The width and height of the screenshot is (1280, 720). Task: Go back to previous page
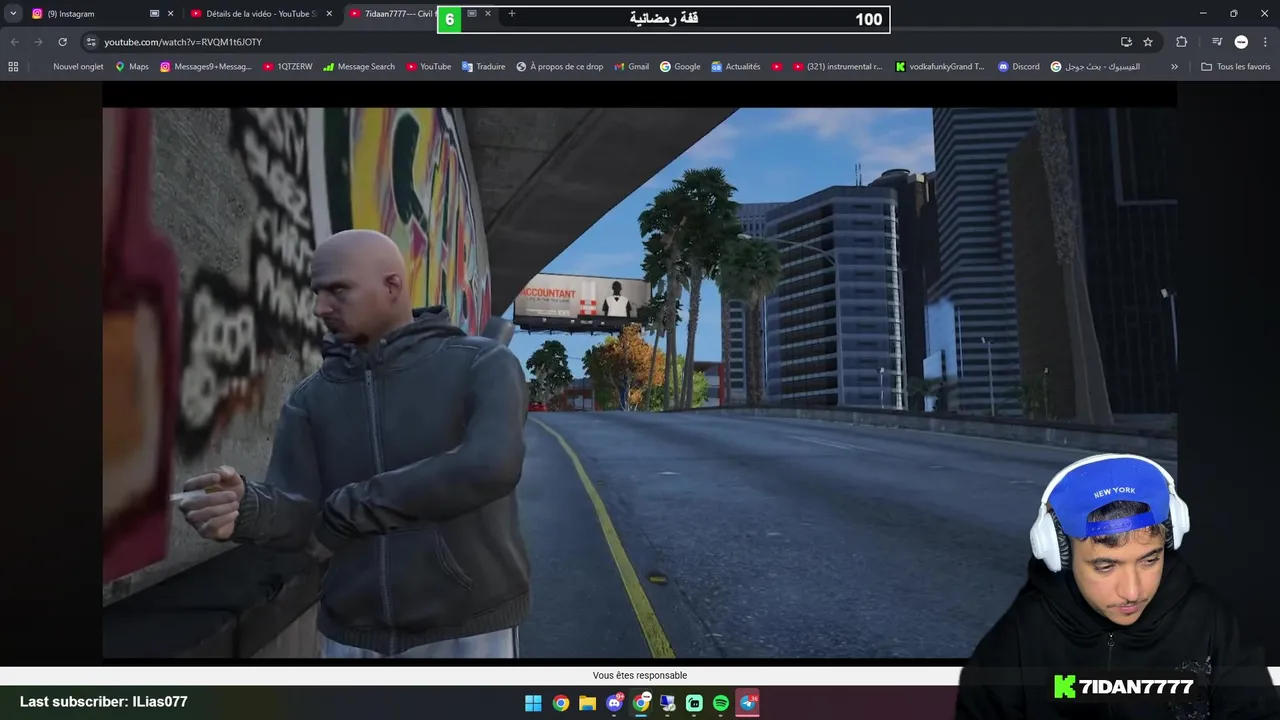click(14, 42)
